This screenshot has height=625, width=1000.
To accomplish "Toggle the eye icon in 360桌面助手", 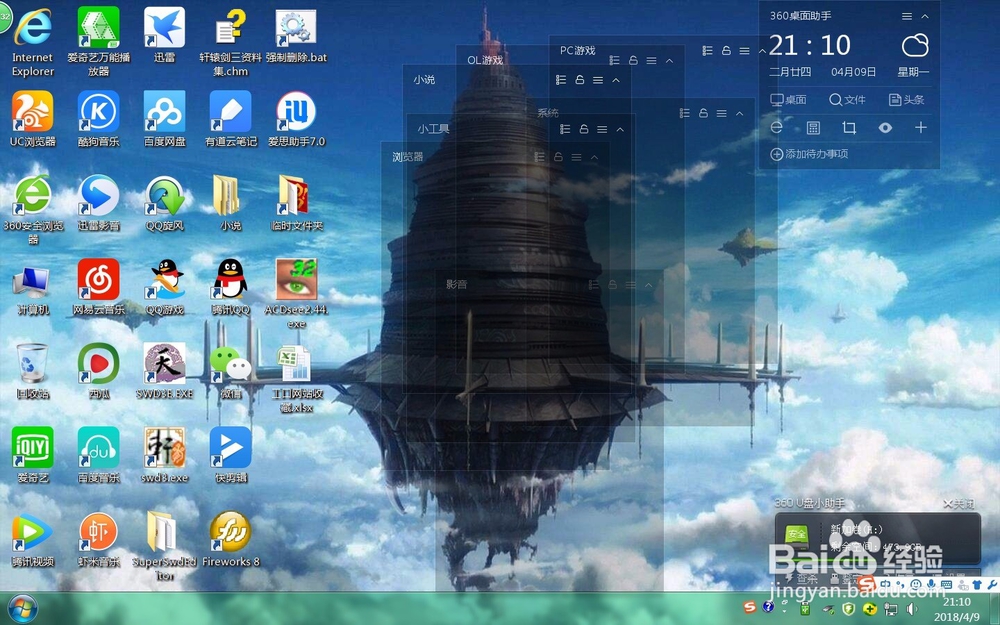I will click(884, 128).
